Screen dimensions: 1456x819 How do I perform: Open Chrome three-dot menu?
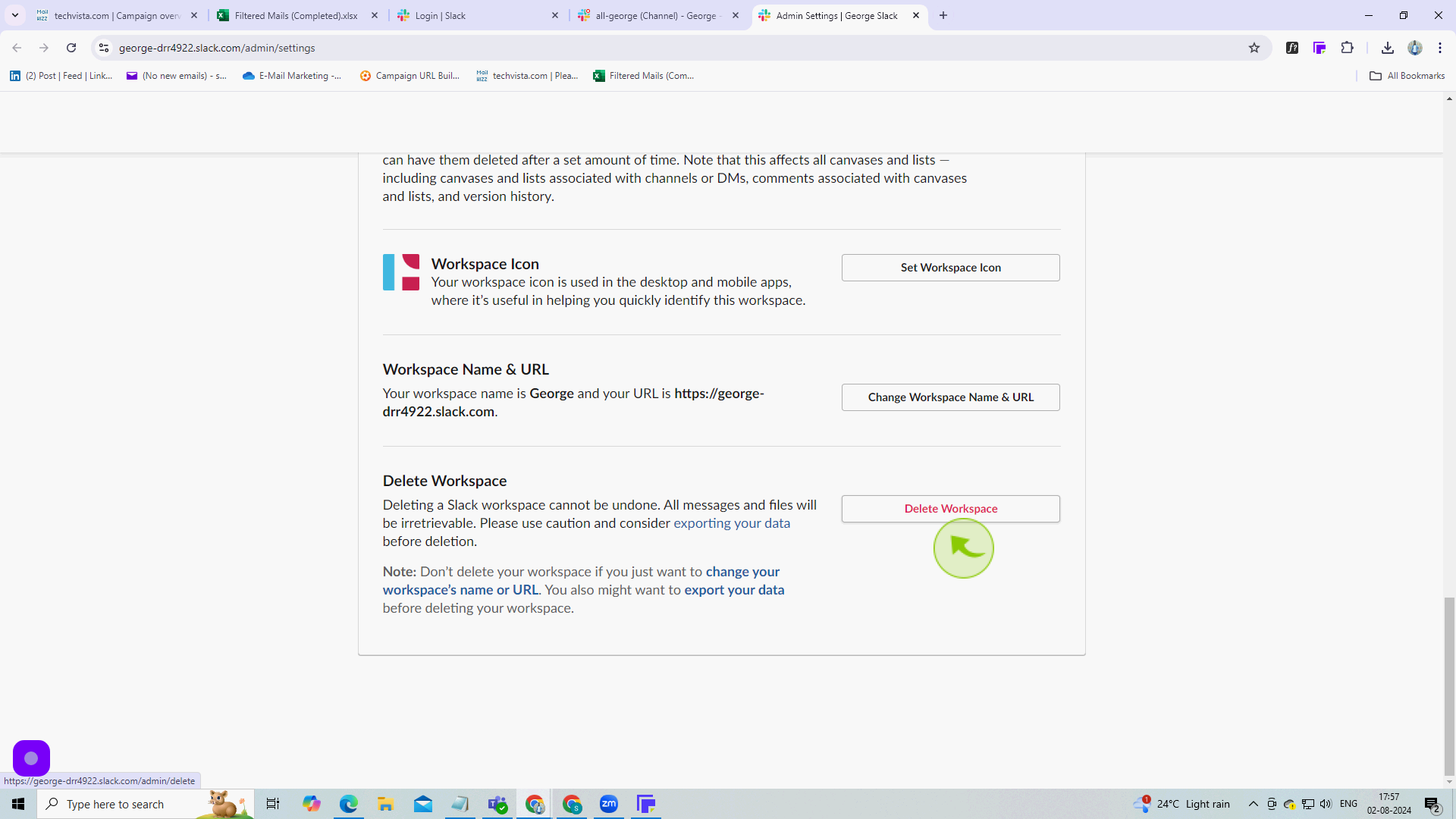point(1440,48)
